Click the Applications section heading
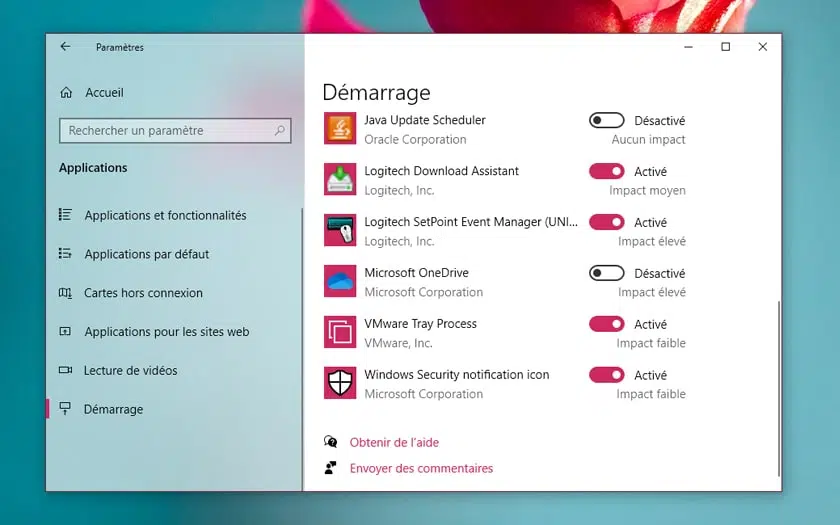The height and width of the screenshot is (525, 840). 93,168
